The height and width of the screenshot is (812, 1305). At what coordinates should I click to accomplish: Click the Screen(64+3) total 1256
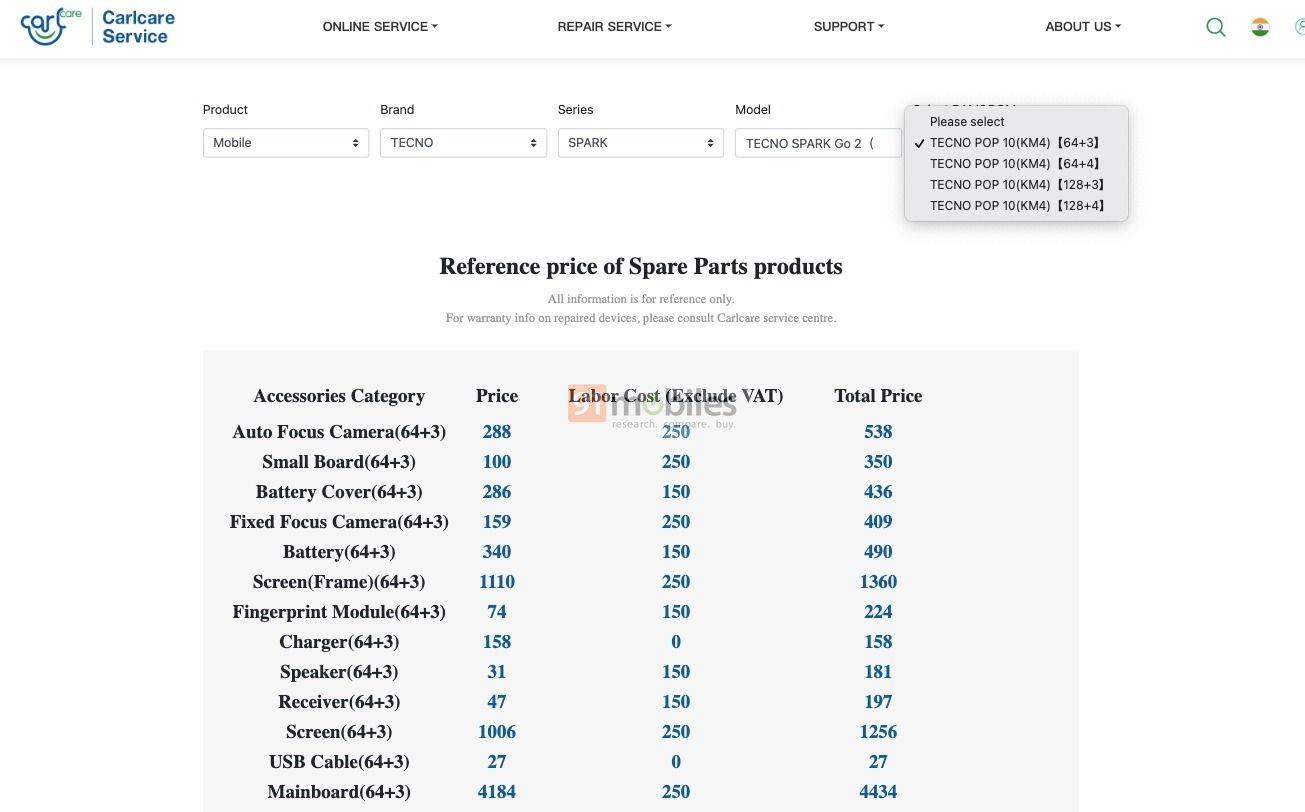pos(878,732)
